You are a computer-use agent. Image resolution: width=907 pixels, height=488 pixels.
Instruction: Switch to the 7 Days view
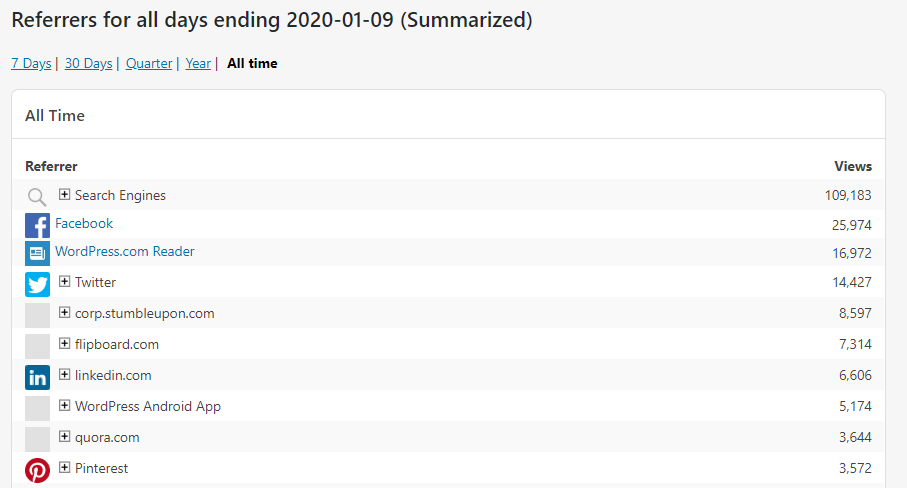31,64
